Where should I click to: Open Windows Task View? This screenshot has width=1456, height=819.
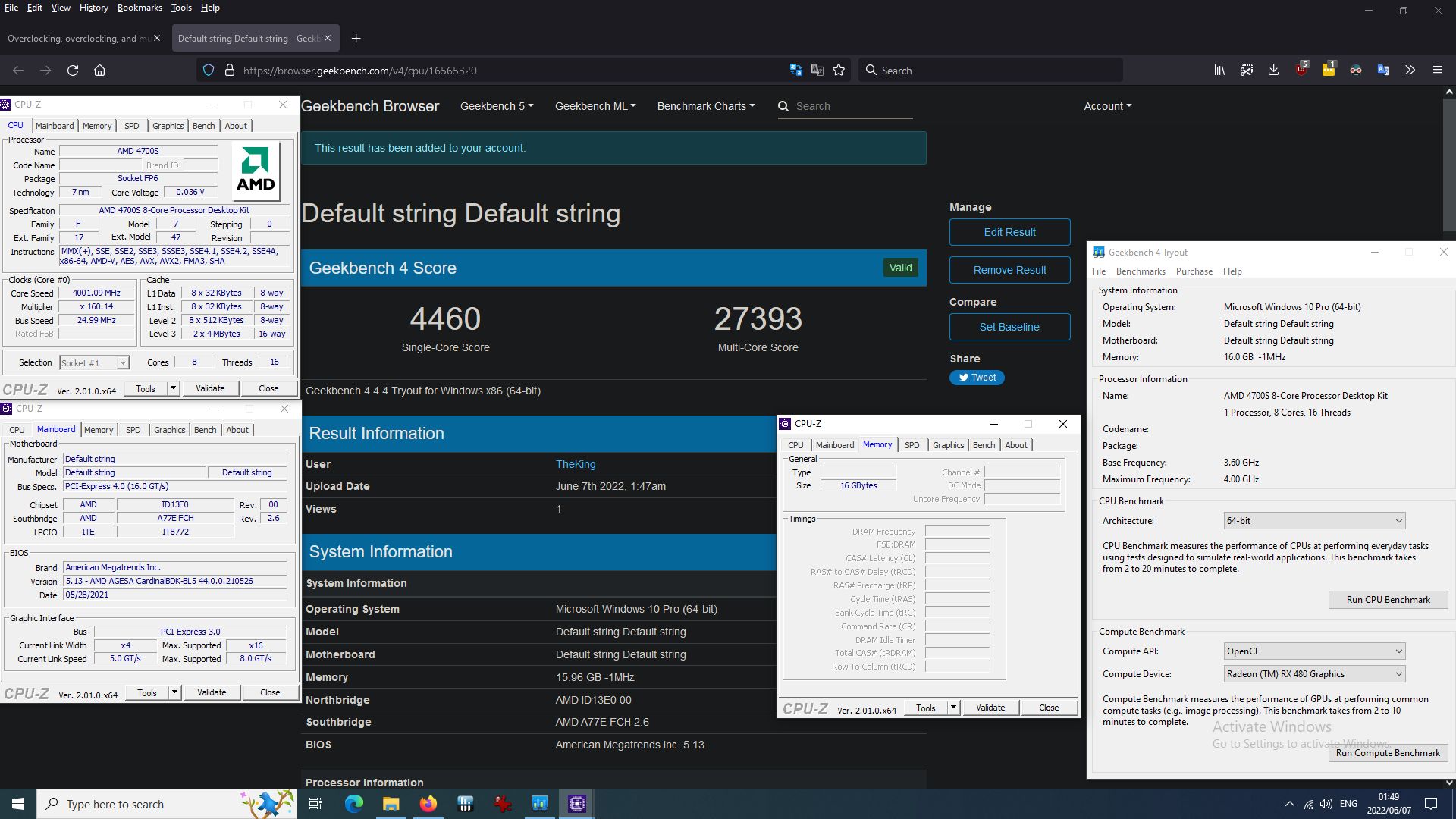click(315, 804)
